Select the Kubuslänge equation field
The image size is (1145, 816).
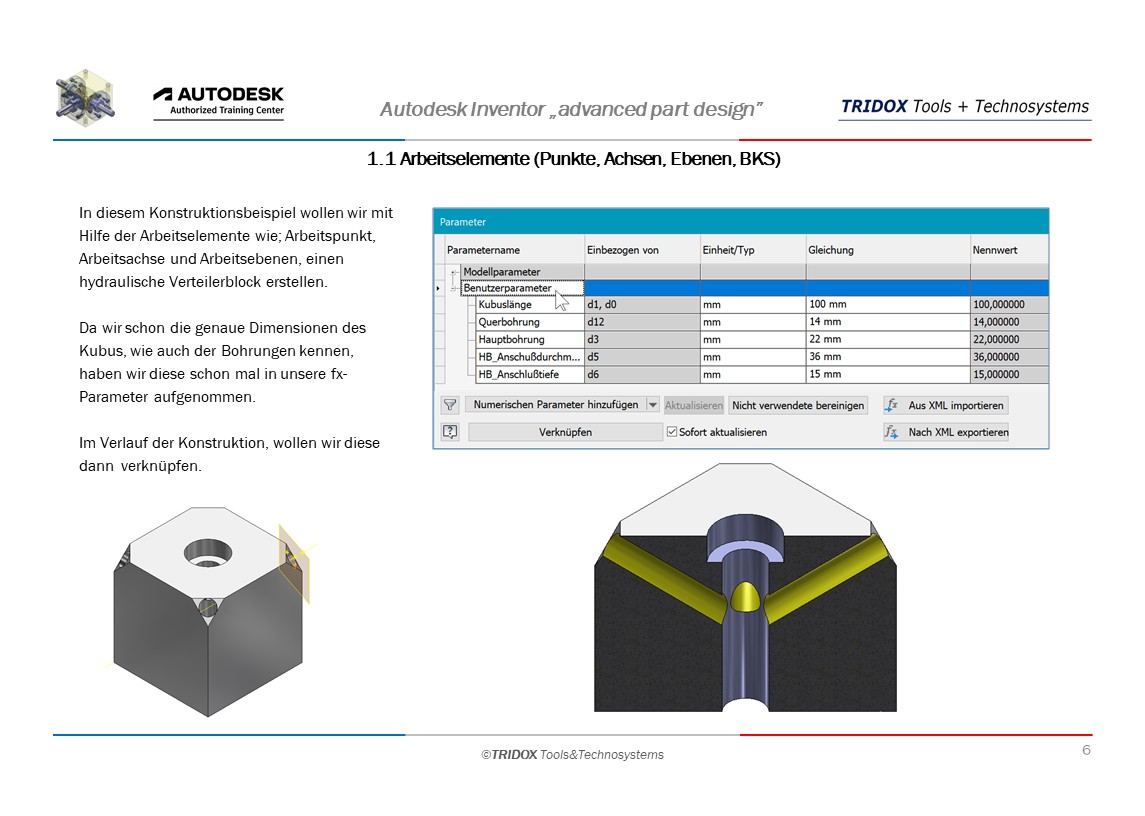886,305
